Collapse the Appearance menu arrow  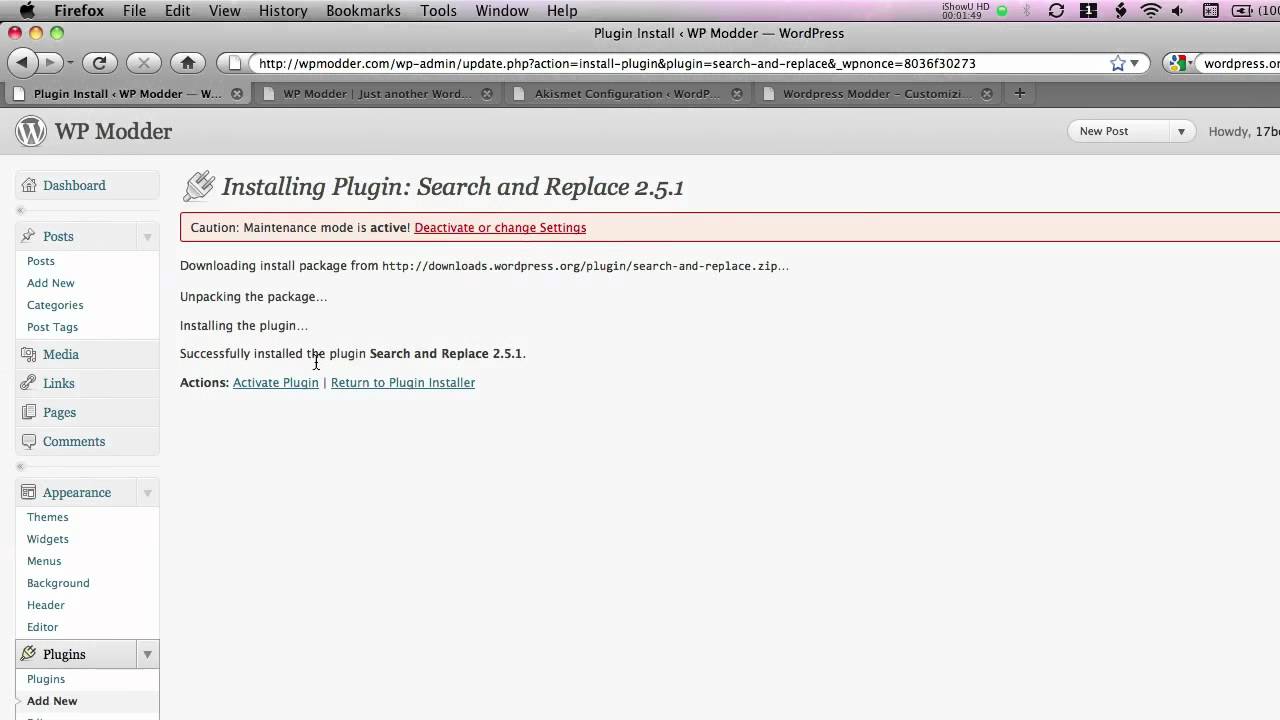(147, 493)
